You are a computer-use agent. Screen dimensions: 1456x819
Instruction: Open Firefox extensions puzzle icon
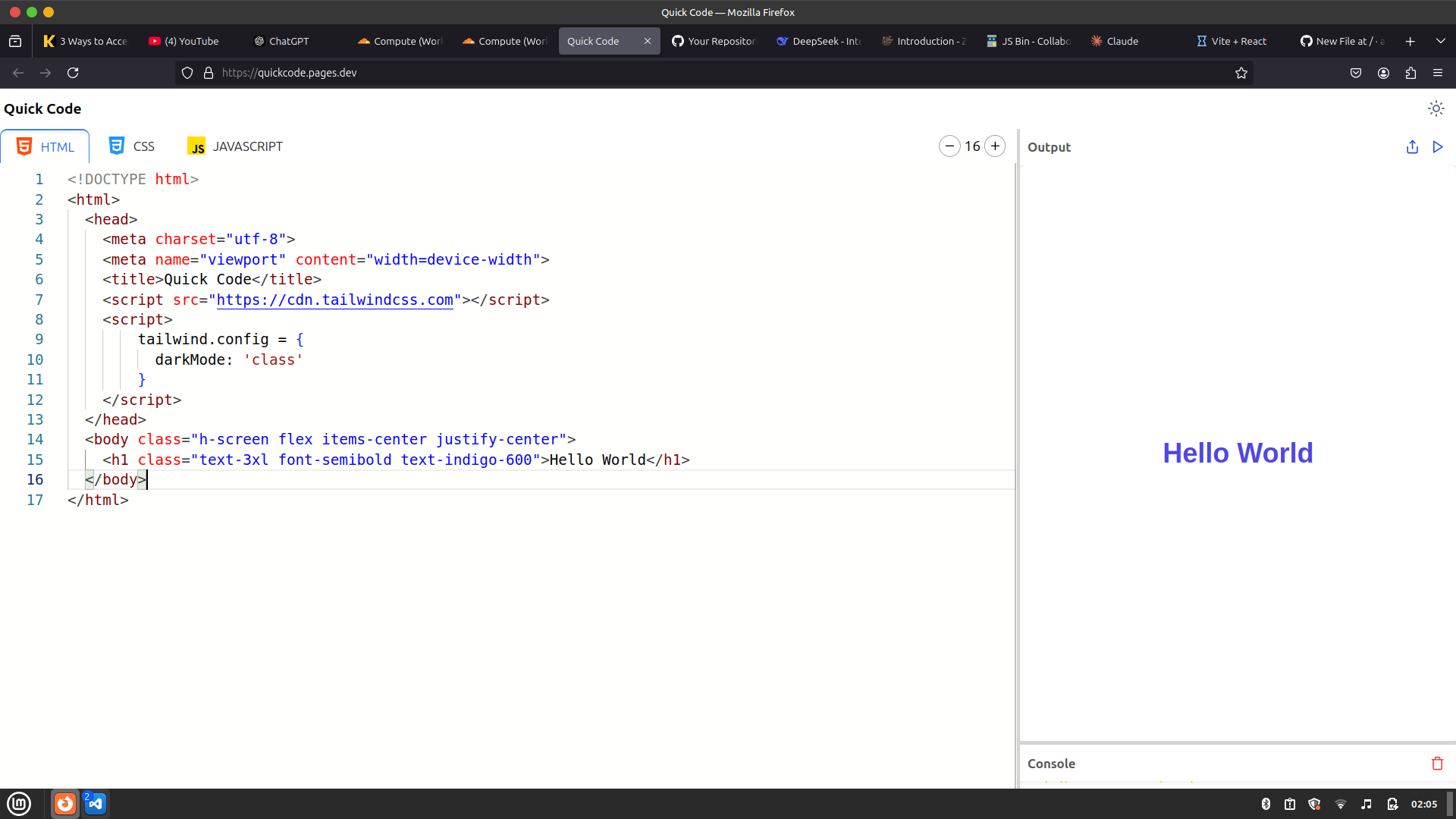coord(1410,73)
